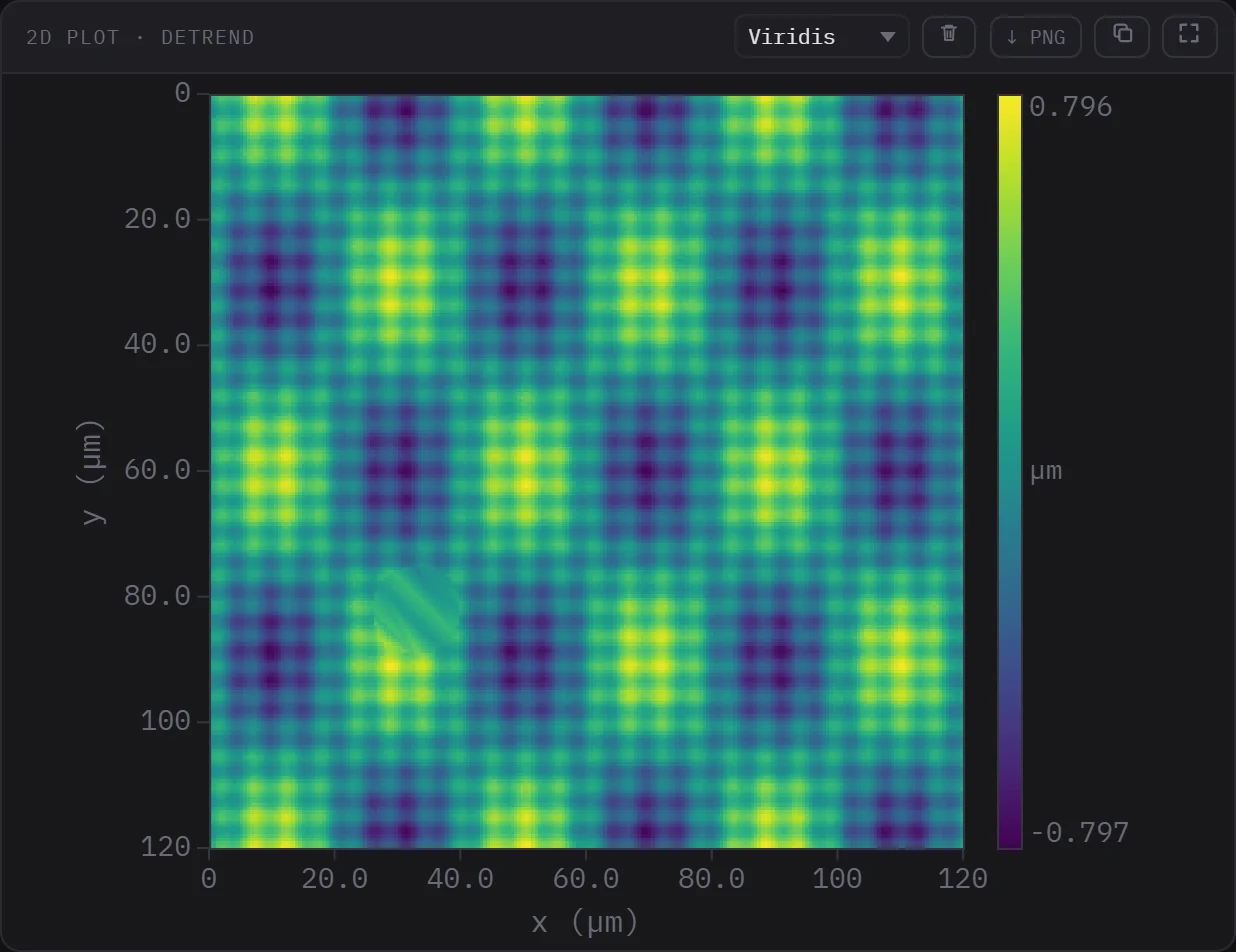Click the trash delete plot icon
The width and height of the screenshot is (1236, 952).
948,37
